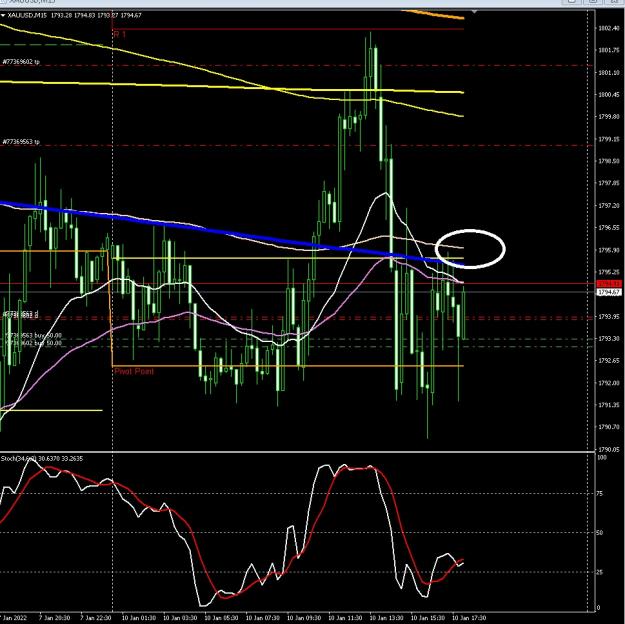Click the 10 Jan 03:30 time label

point(179,618)
